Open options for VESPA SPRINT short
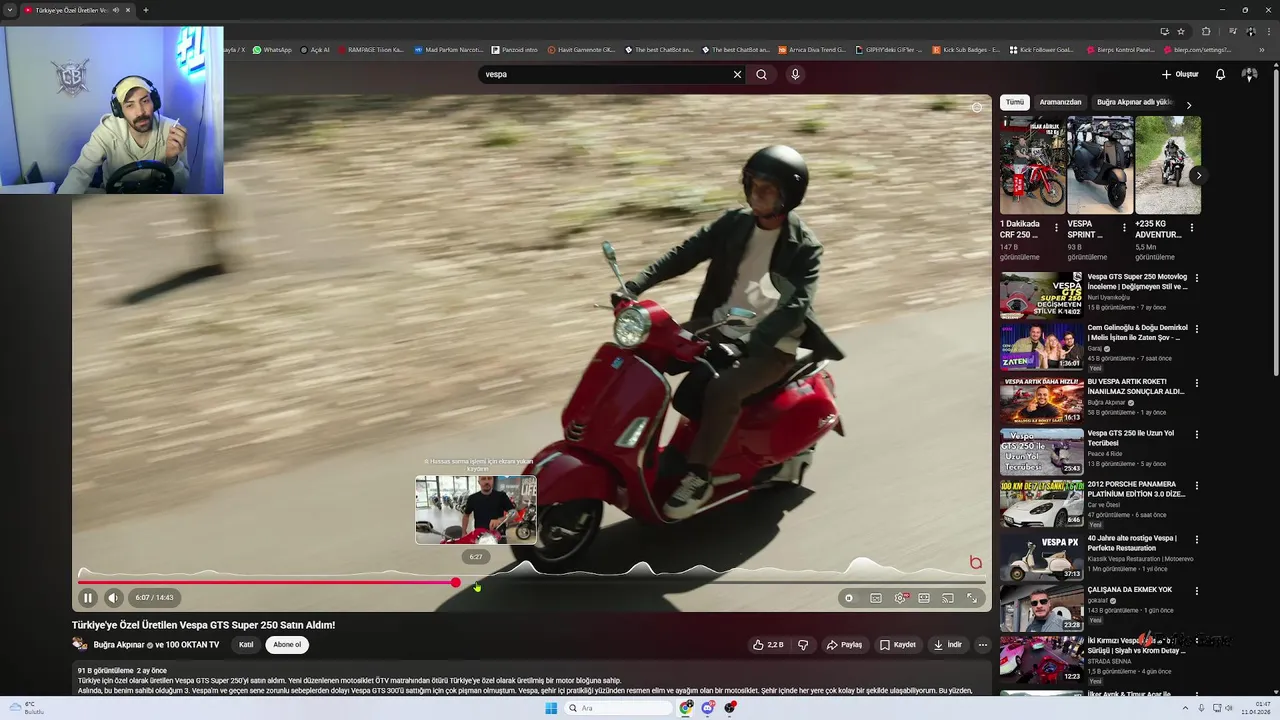The width and height of the screenshot is (1280, 720). tap(1124, 228)
